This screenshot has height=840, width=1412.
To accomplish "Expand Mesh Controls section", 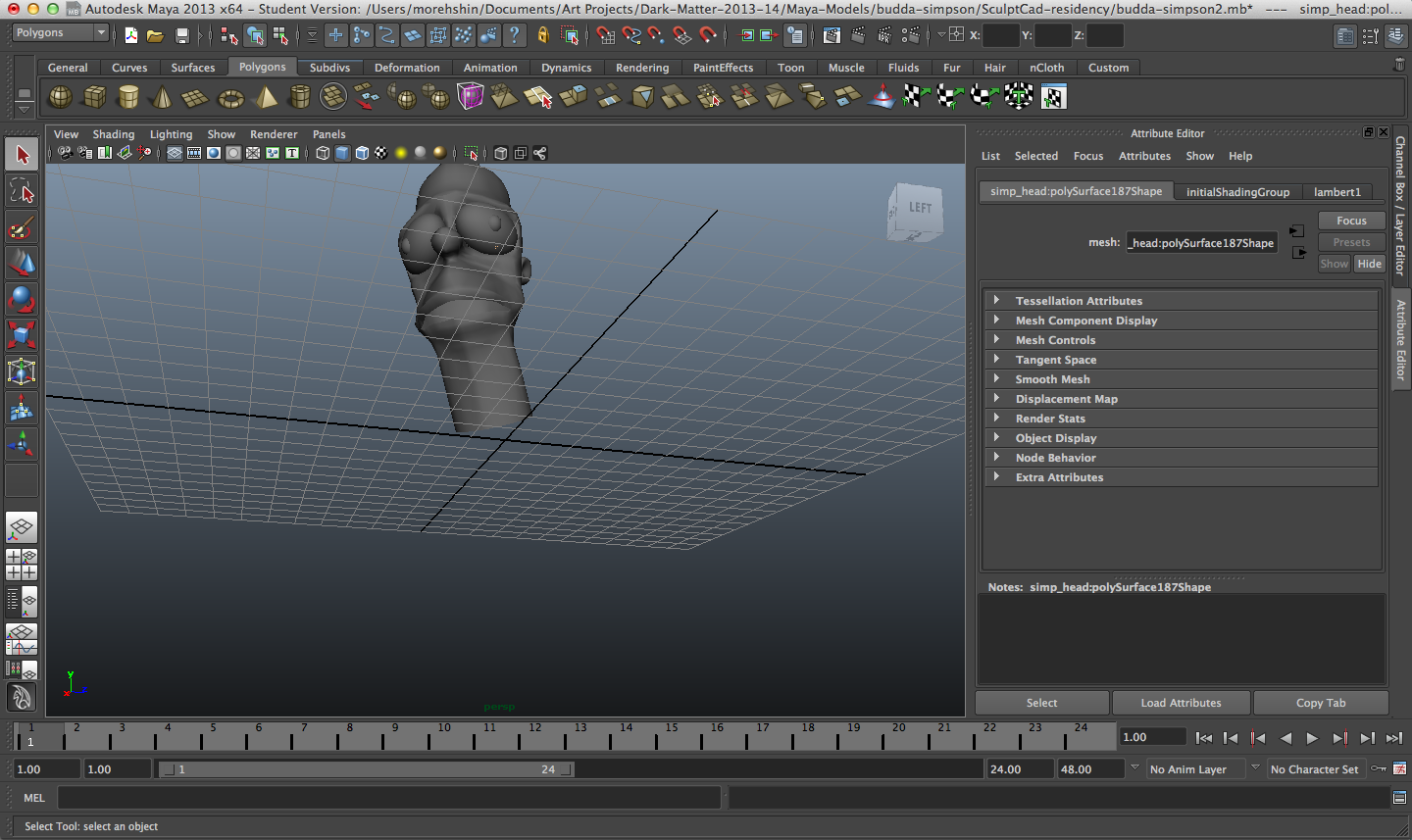I will 1181,340.
